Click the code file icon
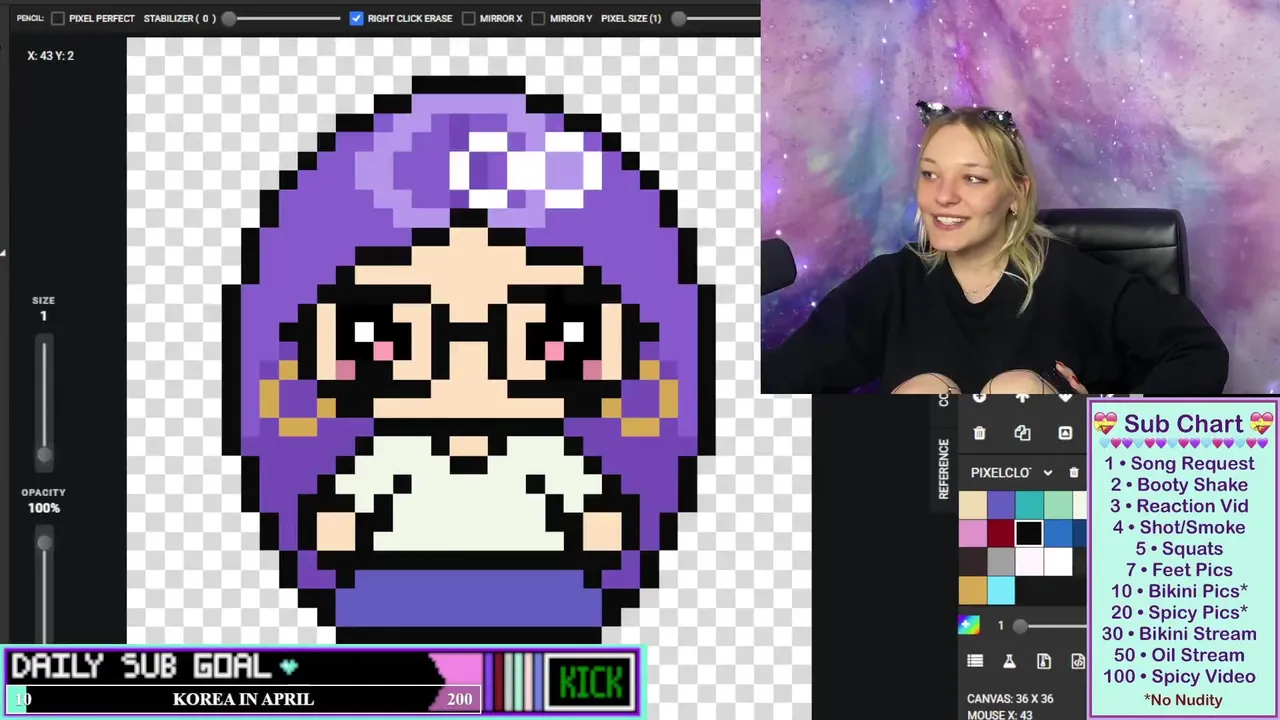This screenshot has width=1280, height=720. 1078,661
